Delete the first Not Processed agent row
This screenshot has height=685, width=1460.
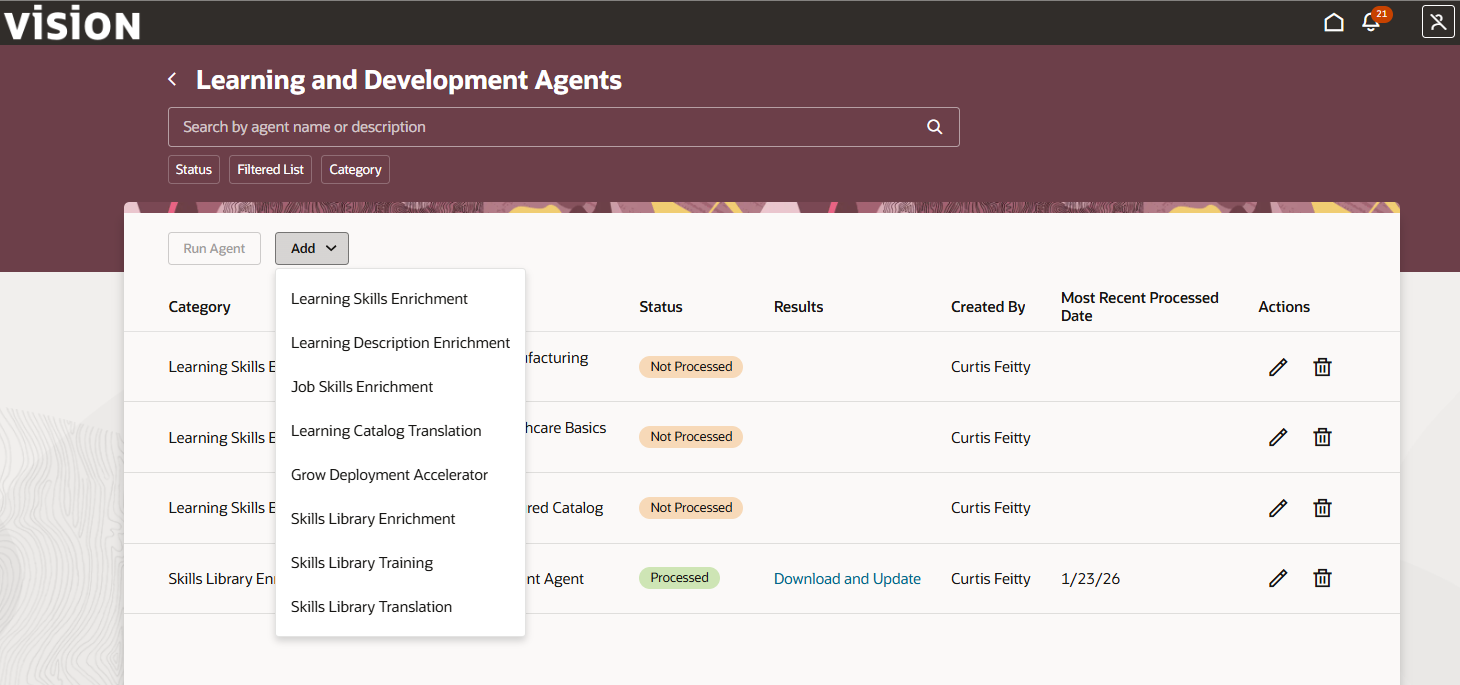point(1322,367)
